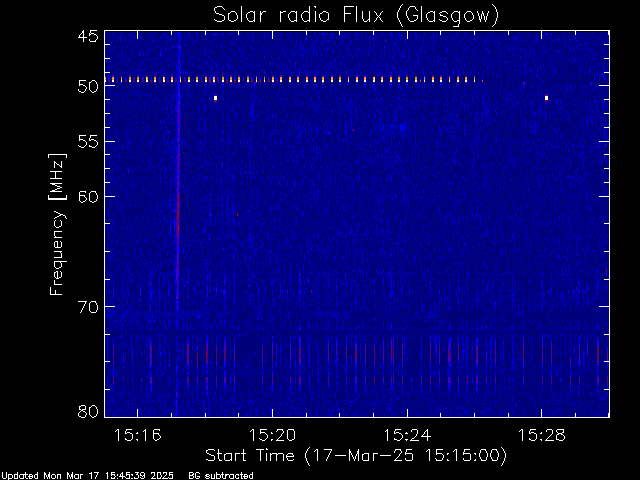Click the 15:28 time tick label

point(542,435)
